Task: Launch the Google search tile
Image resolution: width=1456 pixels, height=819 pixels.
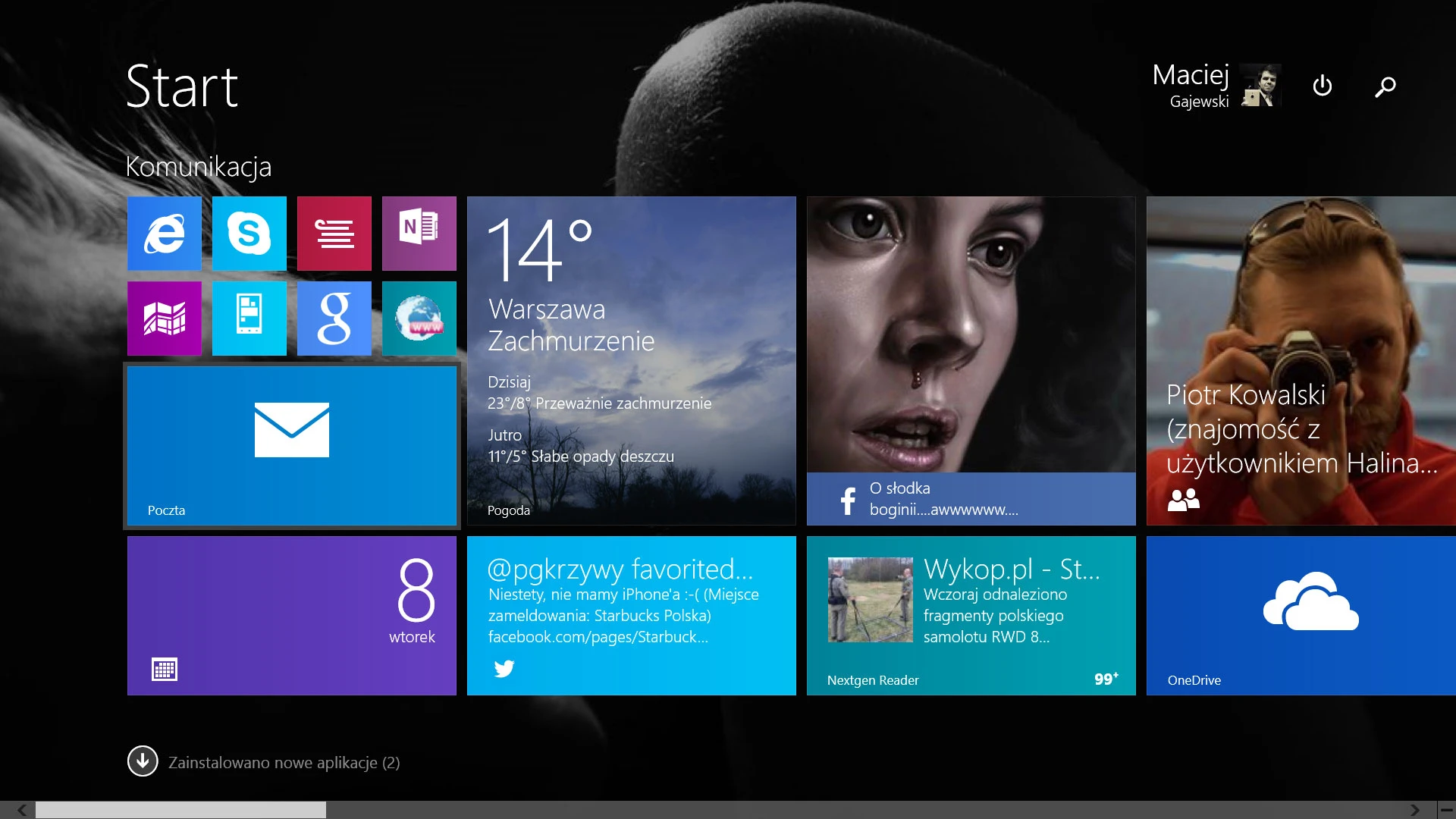Action: click(x=334, y=318)
